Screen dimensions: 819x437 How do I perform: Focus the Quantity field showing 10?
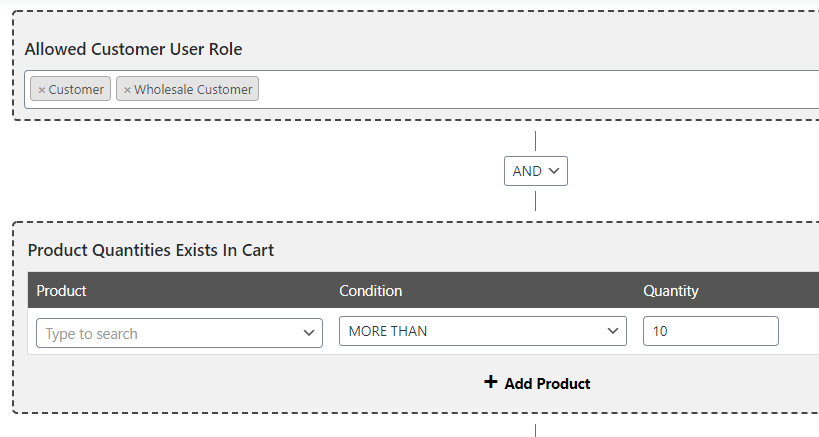[x=710, y=332]
